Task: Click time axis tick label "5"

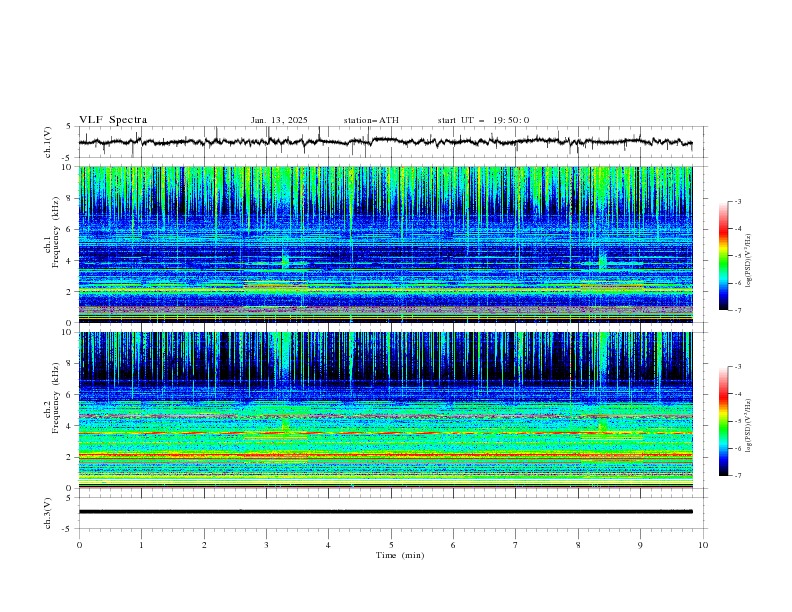Action: coord(391,545)
